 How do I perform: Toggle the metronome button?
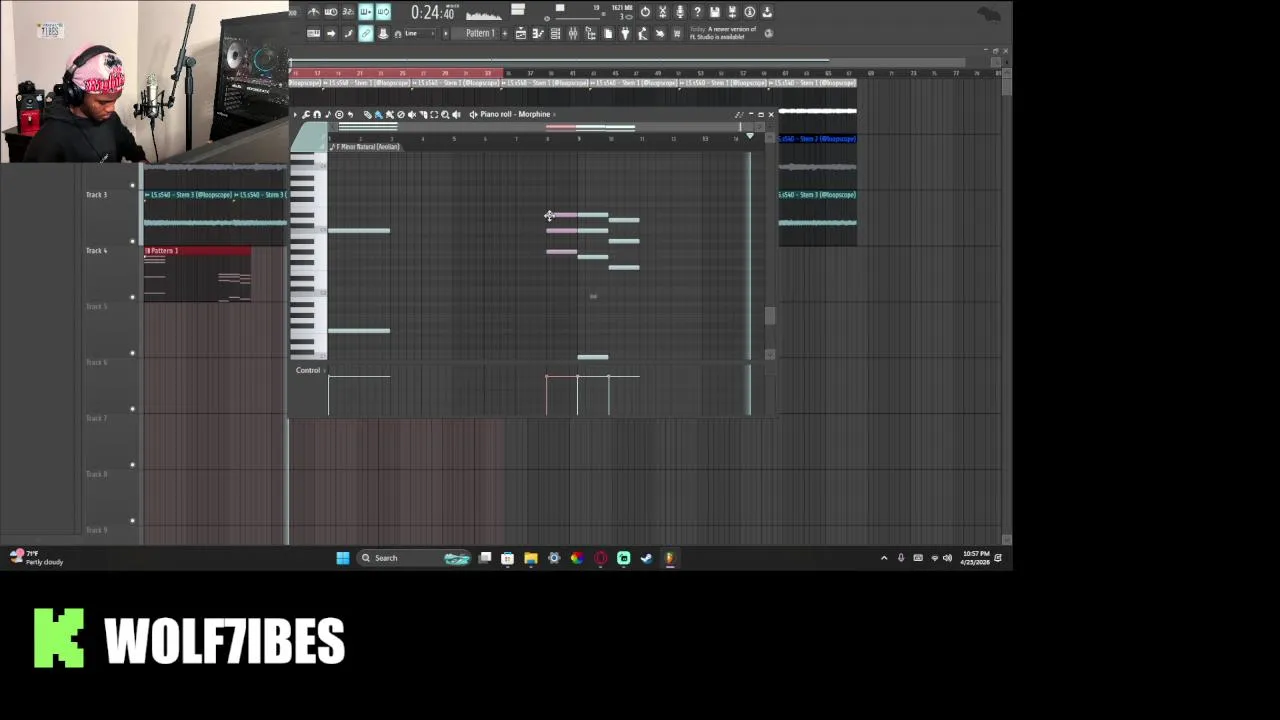313,12
